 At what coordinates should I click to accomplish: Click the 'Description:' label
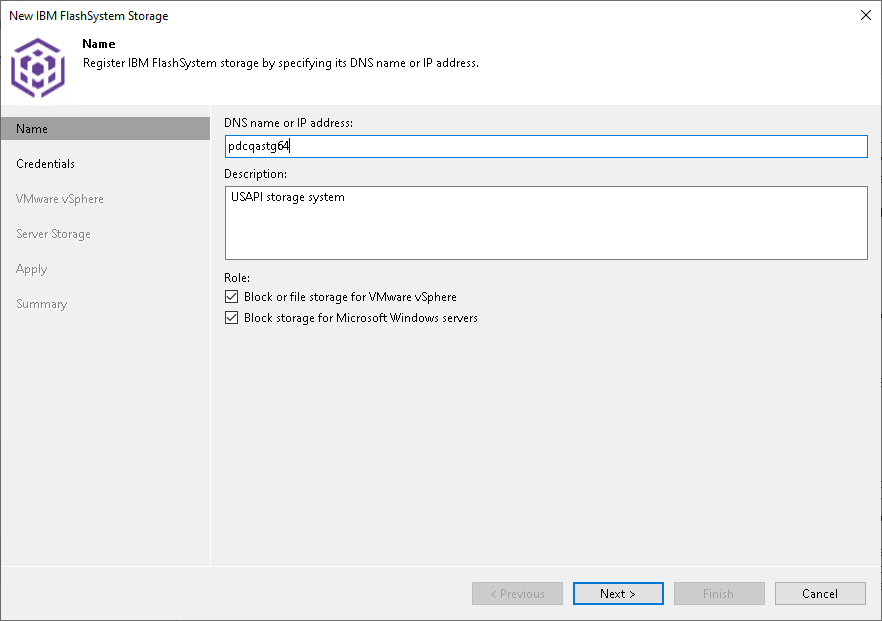point(255,174)
